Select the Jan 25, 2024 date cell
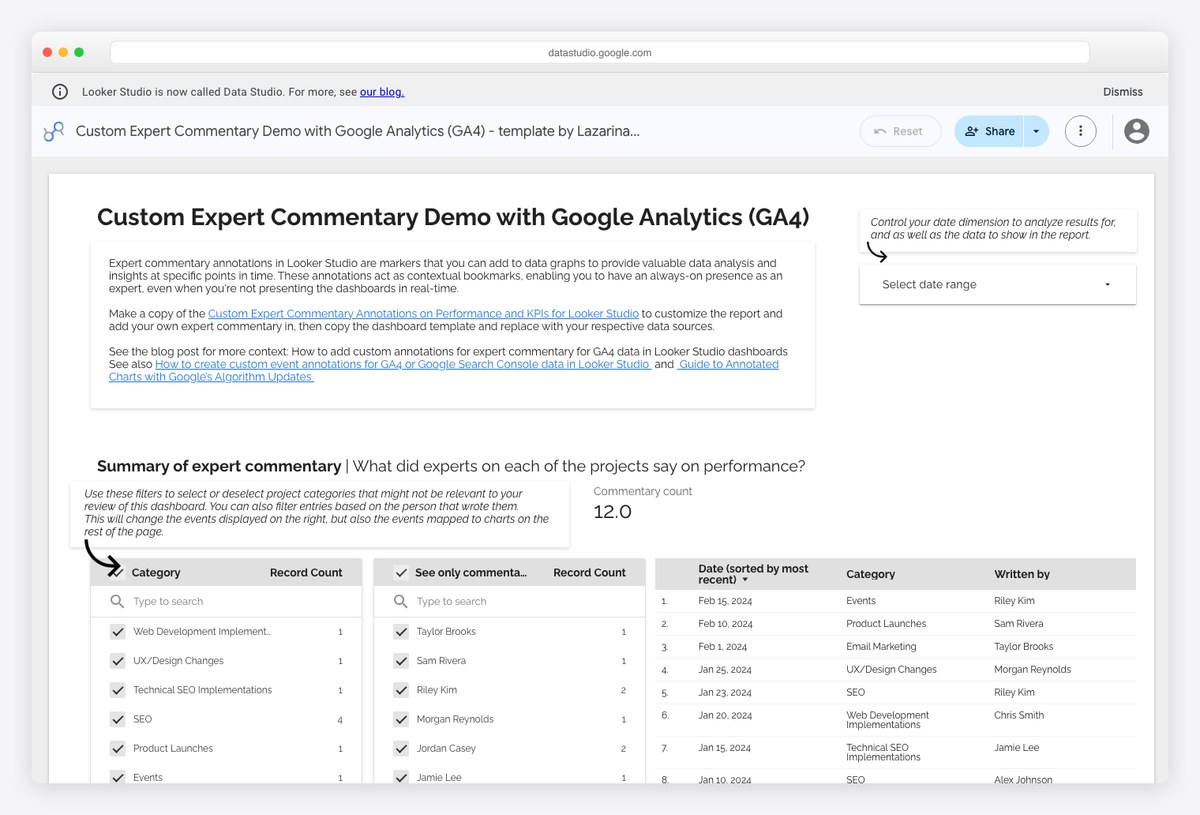Image resolution: width=1200 pixels, height=815 pixels. pyautogui.click(x=725, y=670)
